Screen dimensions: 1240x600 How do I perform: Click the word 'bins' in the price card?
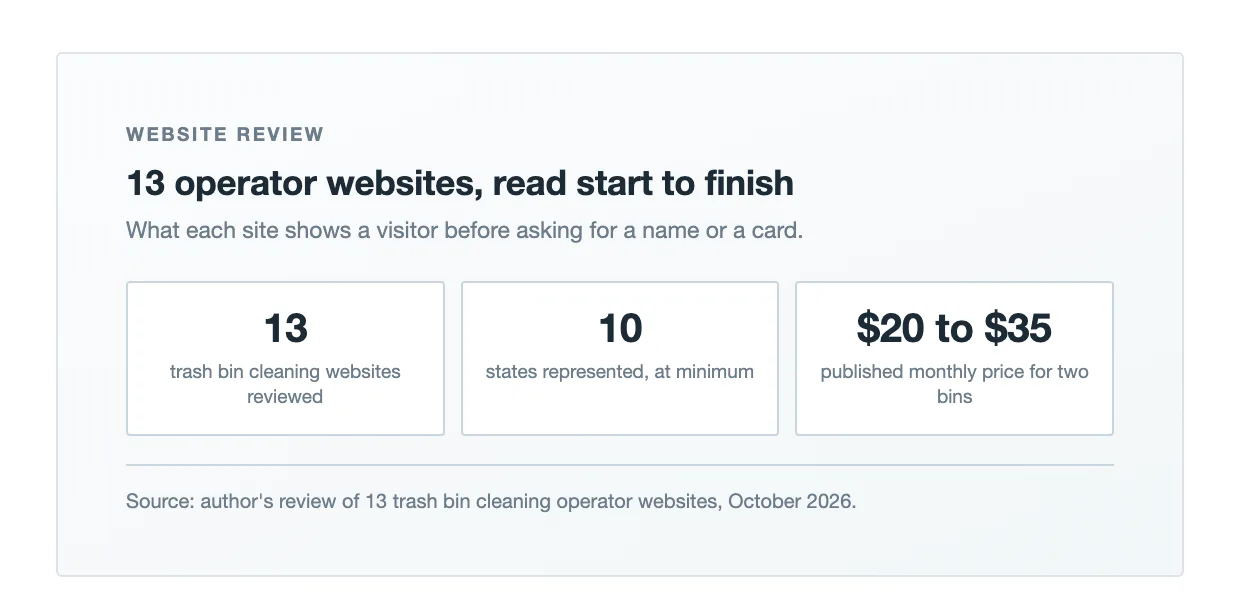pos(954,397)
